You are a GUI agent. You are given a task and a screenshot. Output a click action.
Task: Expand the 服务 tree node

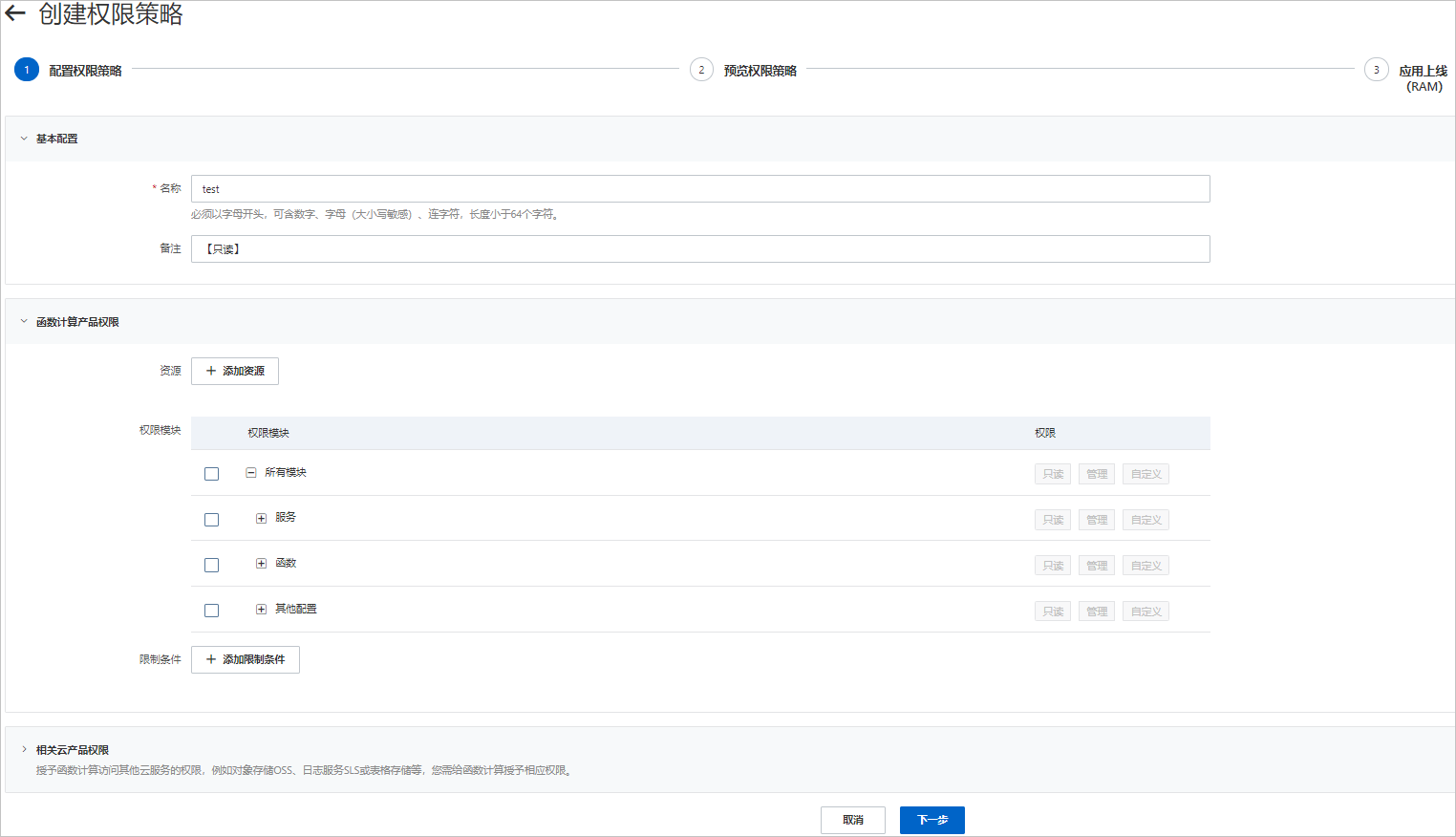tap(262, 517)
